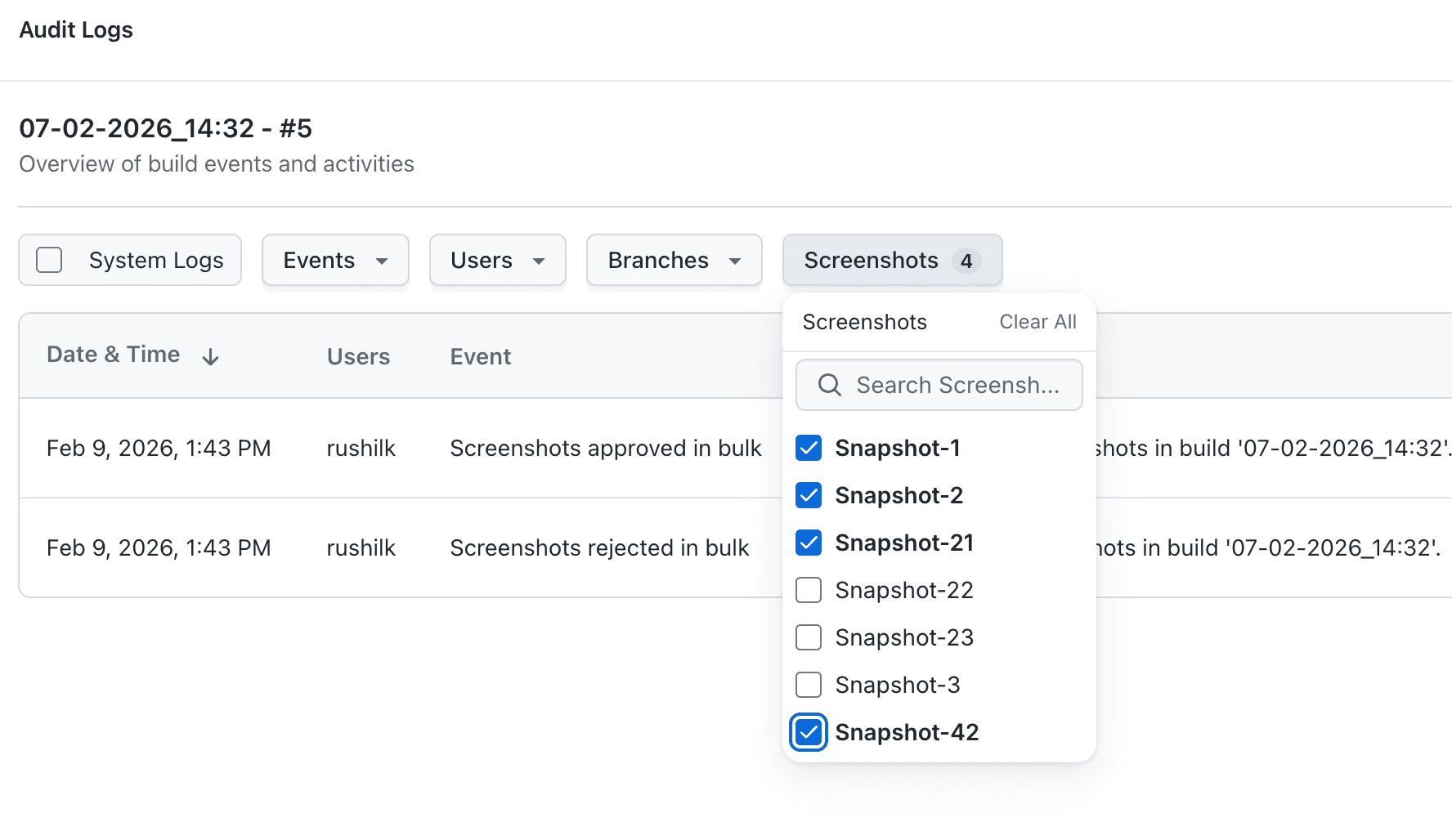
Task: Click the Screenshots filter button
Action: coord(872,261)
